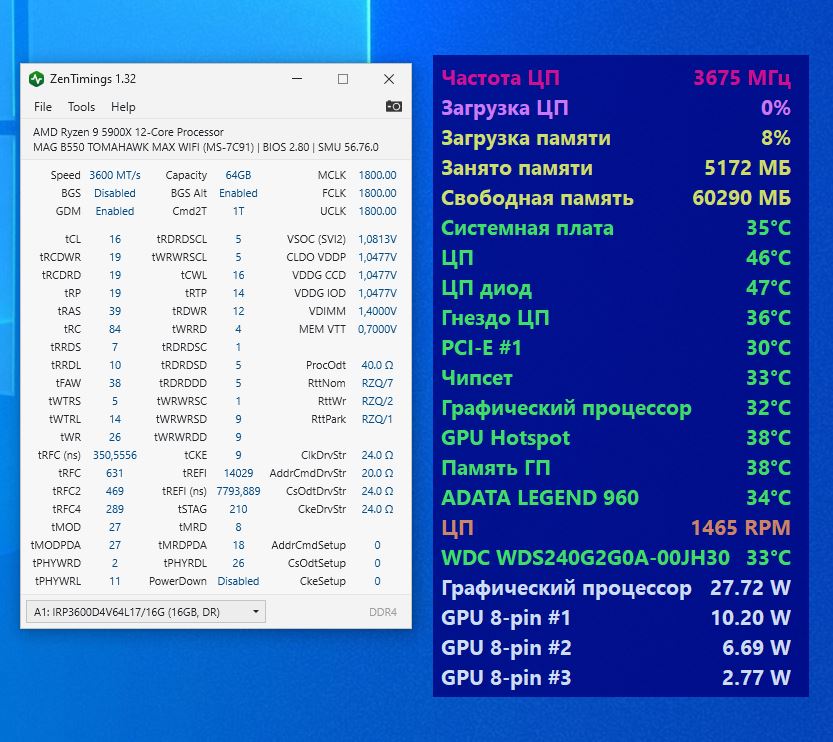Click the Занято памяти 5172 МБ row
Viewport: 833px width, 742px height.
pos(616,168)
